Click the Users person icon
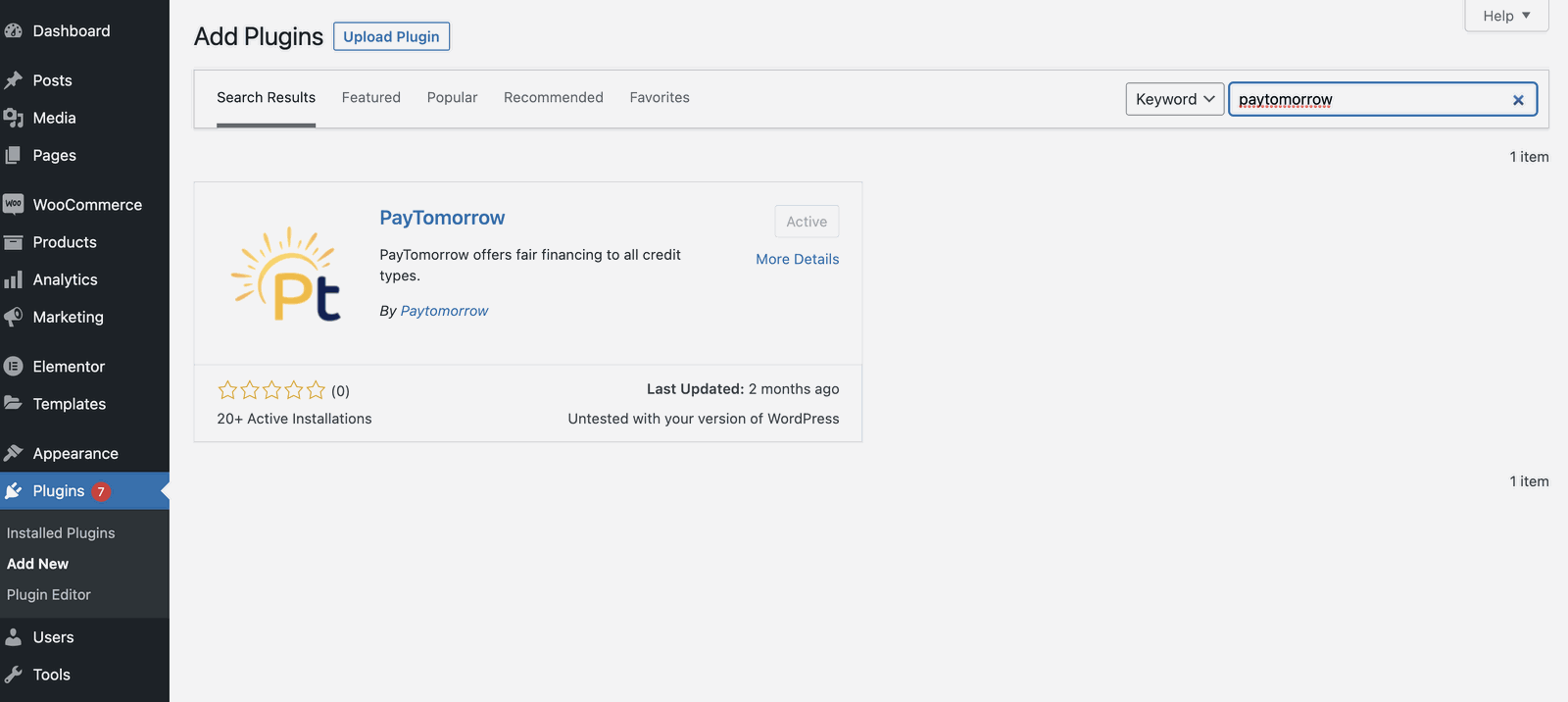 13,637
